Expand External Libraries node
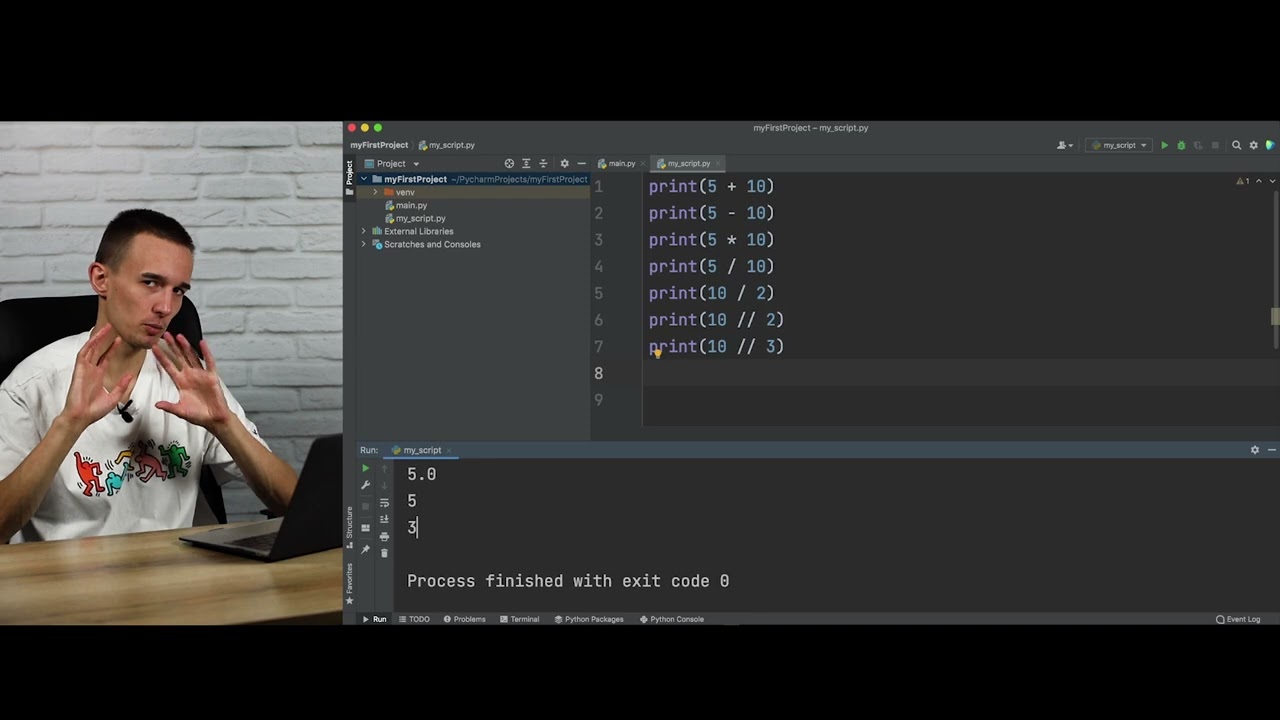 [x=364, y=231]
